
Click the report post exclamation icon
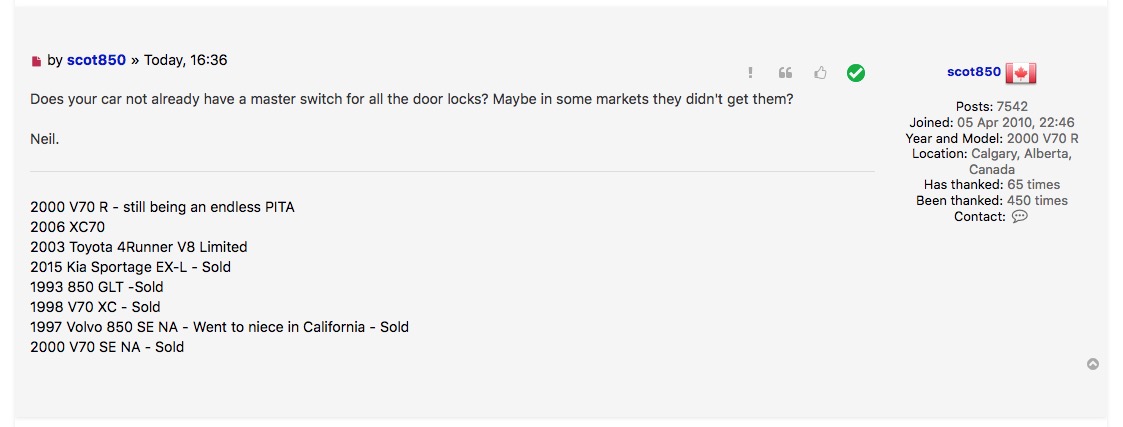coord(750,73)
